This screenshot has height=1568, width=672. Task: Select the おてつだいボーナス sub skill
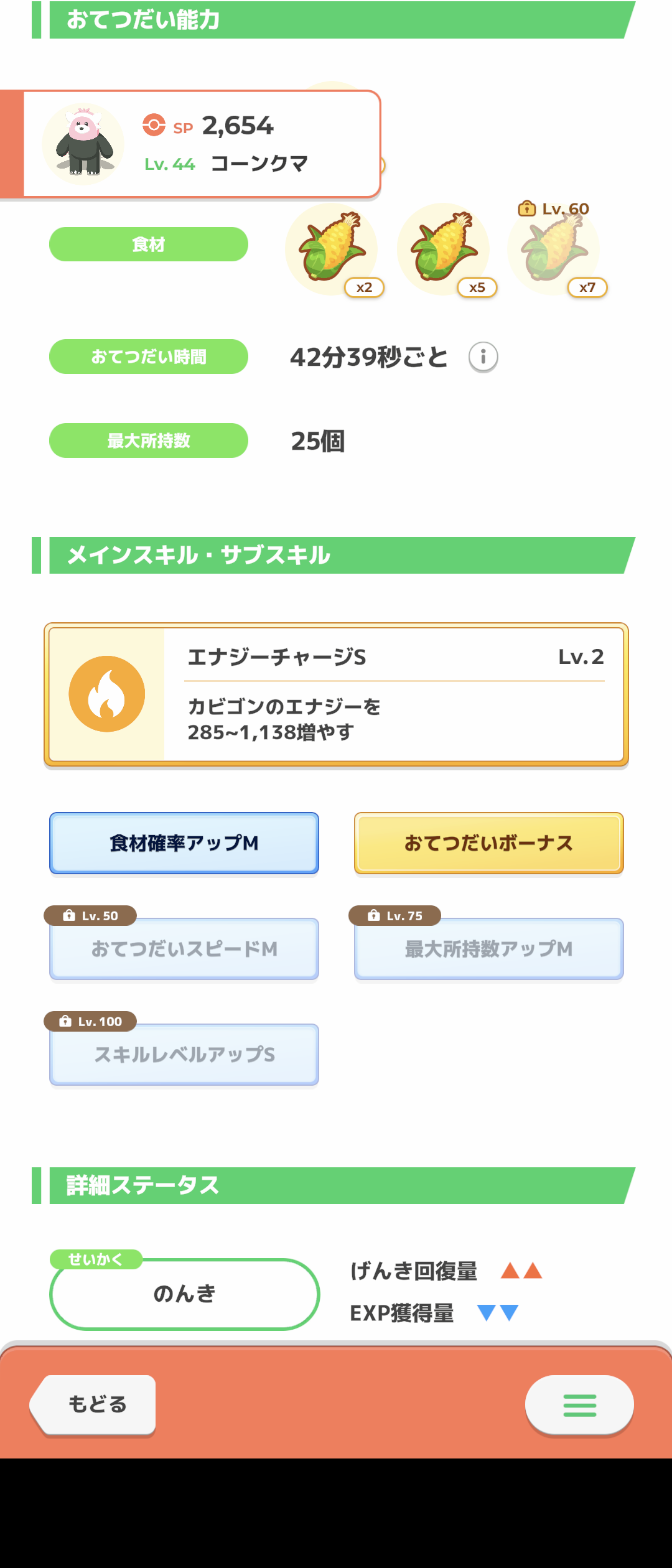pos(489,843)
